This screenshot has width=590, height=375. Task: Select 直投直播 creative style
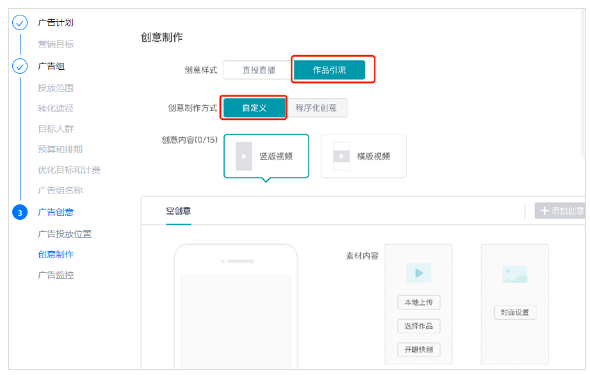pyautogui.click(x=259, y=70)
